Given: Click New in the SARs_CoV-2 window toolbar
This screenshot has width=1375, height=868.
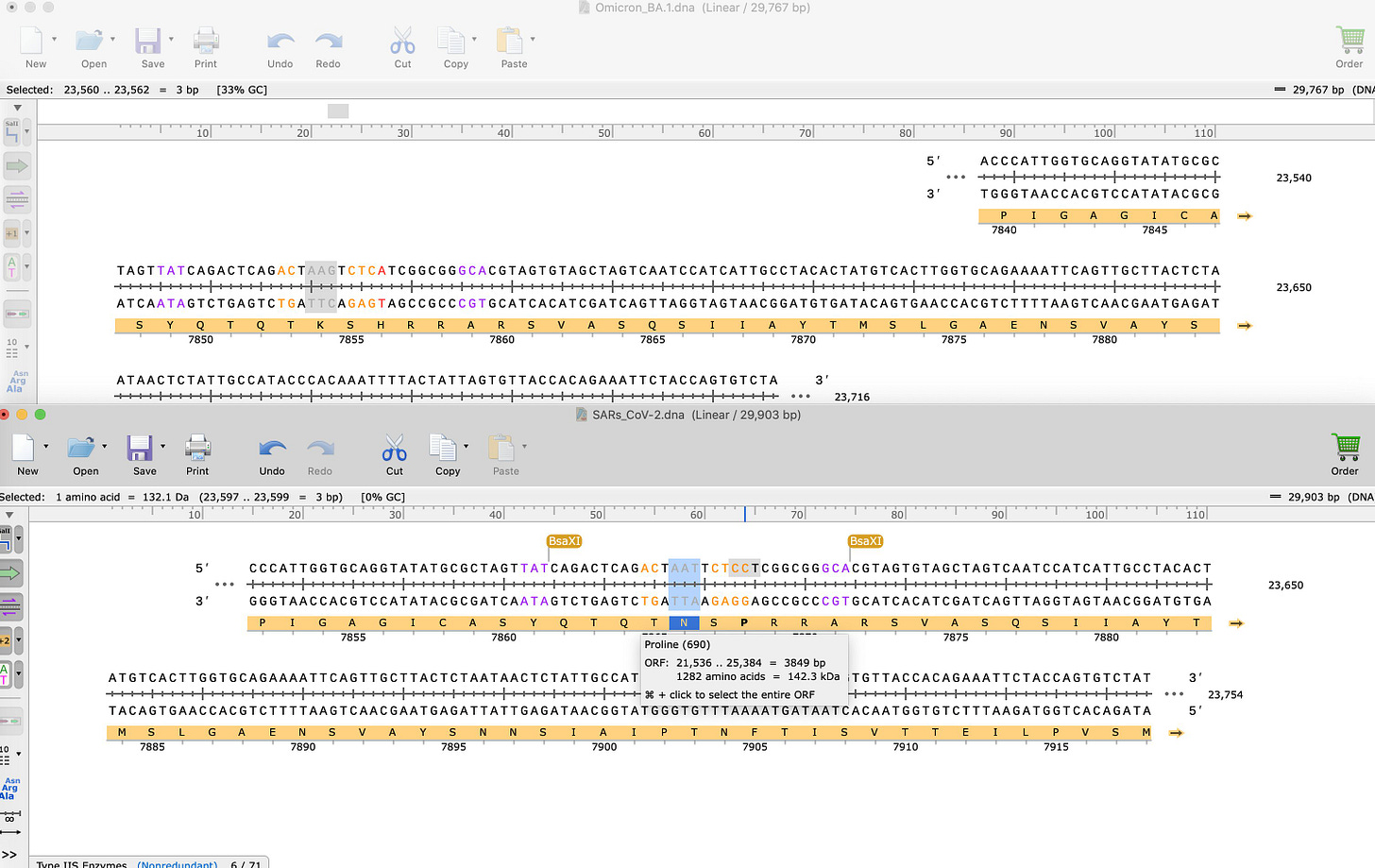Looking at the screenshot, I should point(26,454).
